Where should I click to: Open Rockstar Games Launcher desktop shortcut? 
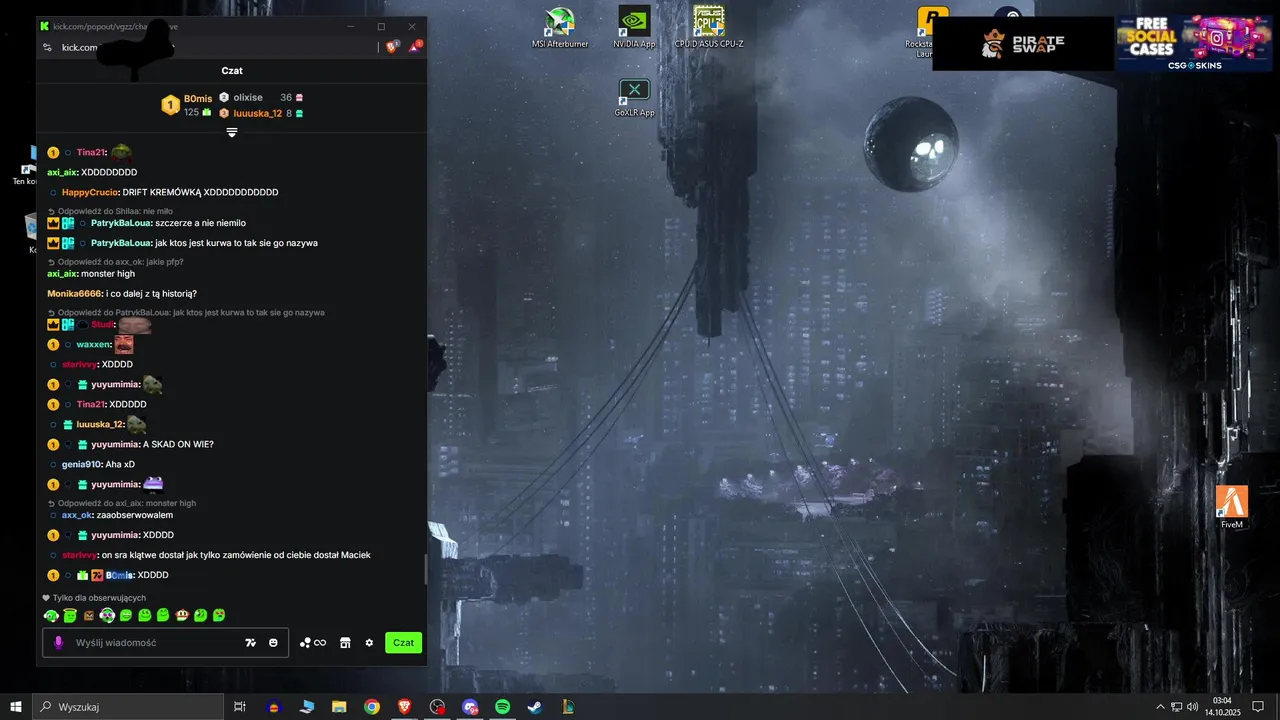coord(932,30)
